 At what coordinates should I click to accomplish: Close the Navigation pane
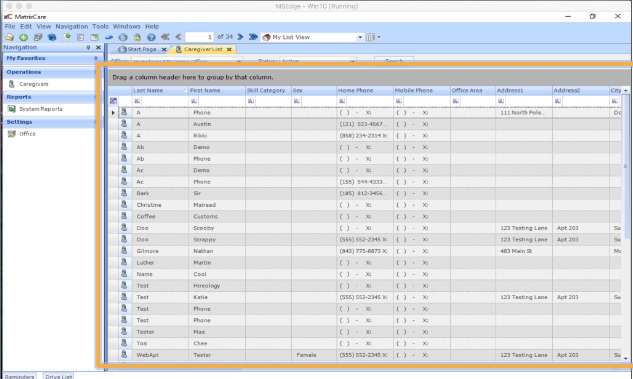tap(98, 47)
